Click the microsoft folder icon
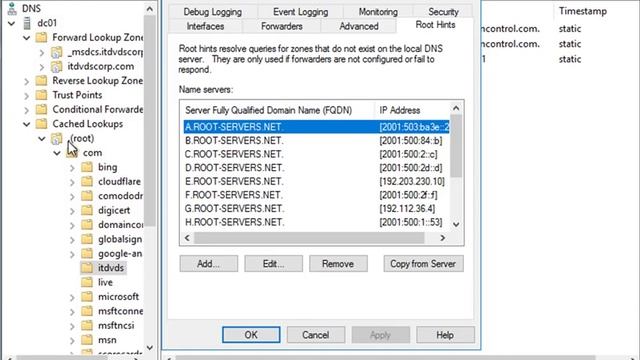 tap(87, 297)
